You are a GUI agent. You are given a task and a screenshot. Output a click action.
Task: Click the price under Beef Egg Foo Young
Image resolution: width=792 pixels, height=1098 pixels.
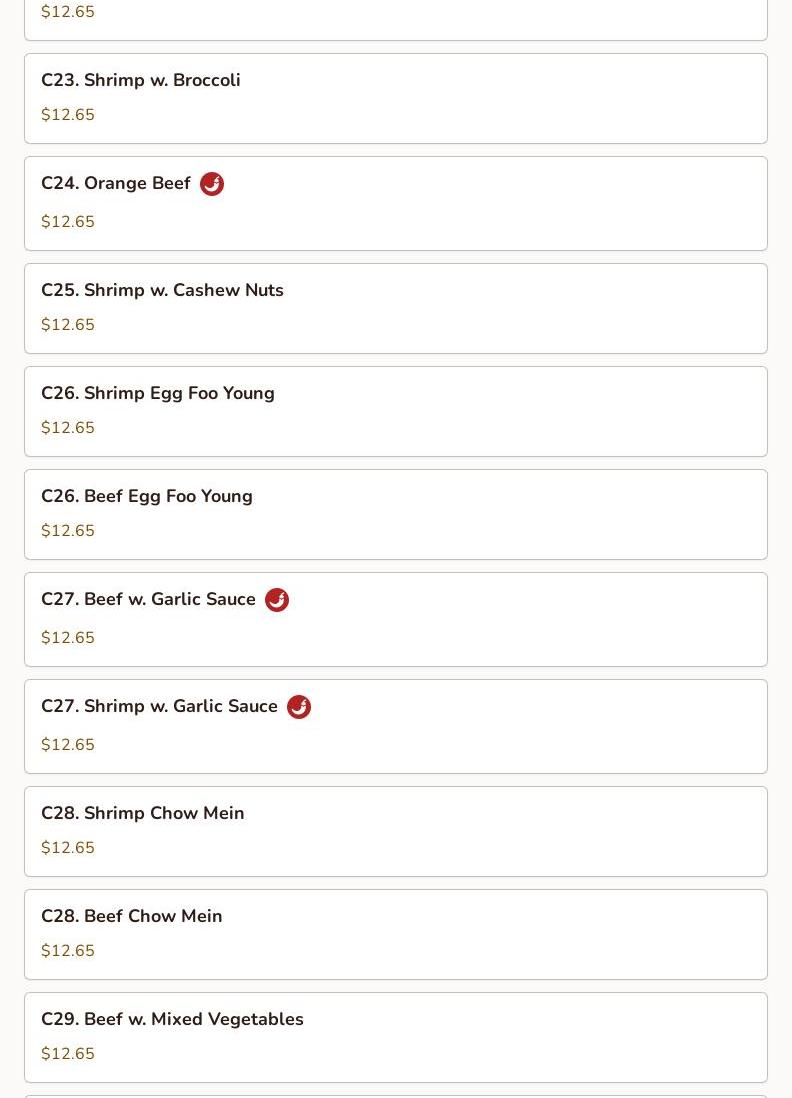68,531
